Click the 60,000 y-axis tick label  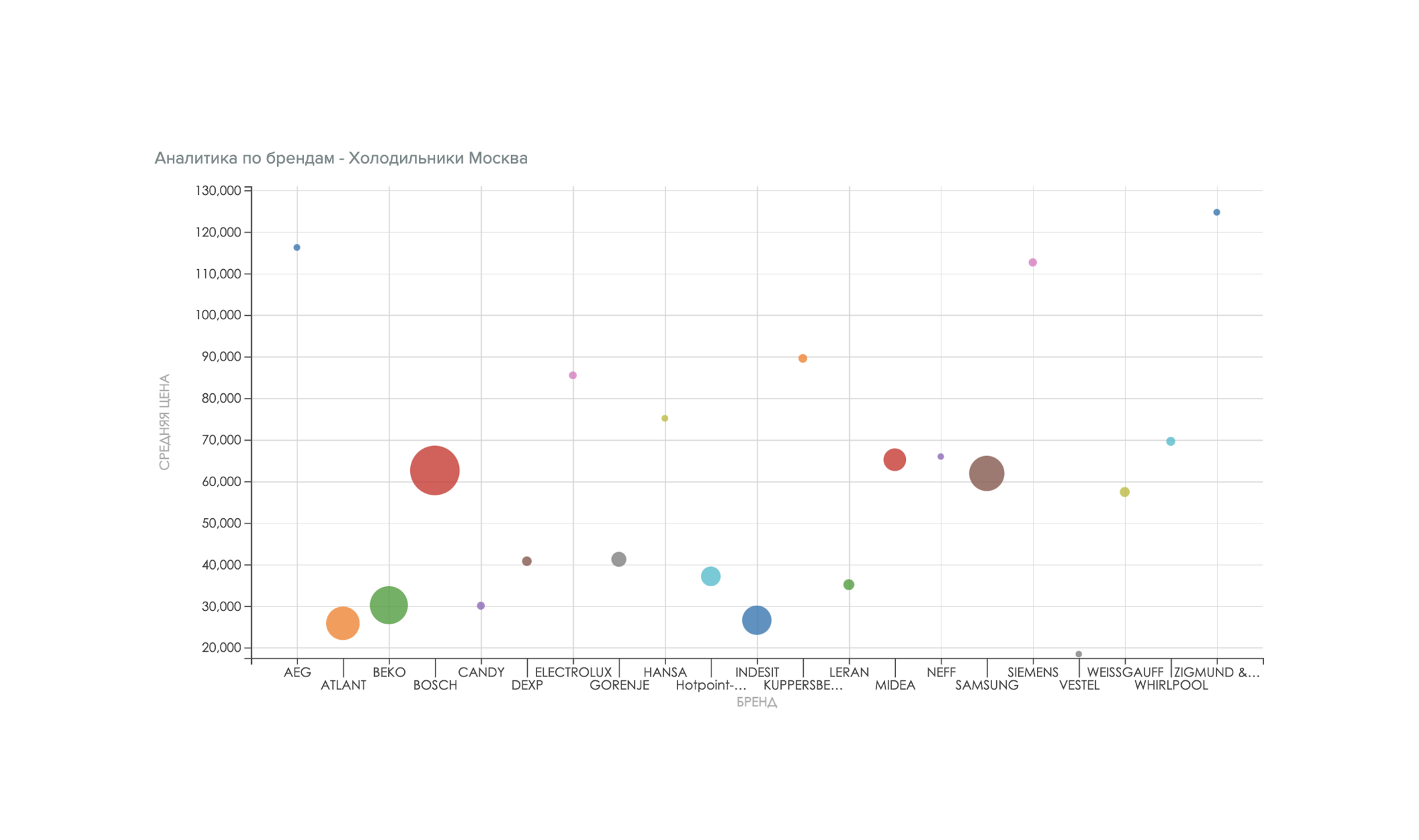[x=221, y=481]
